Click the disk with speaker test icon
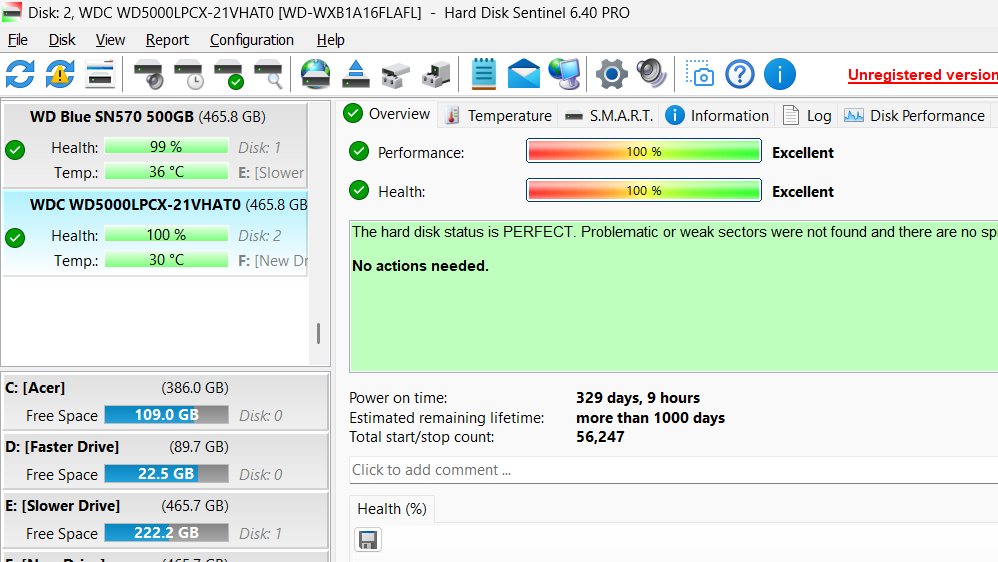 click(x=149, y=74)
